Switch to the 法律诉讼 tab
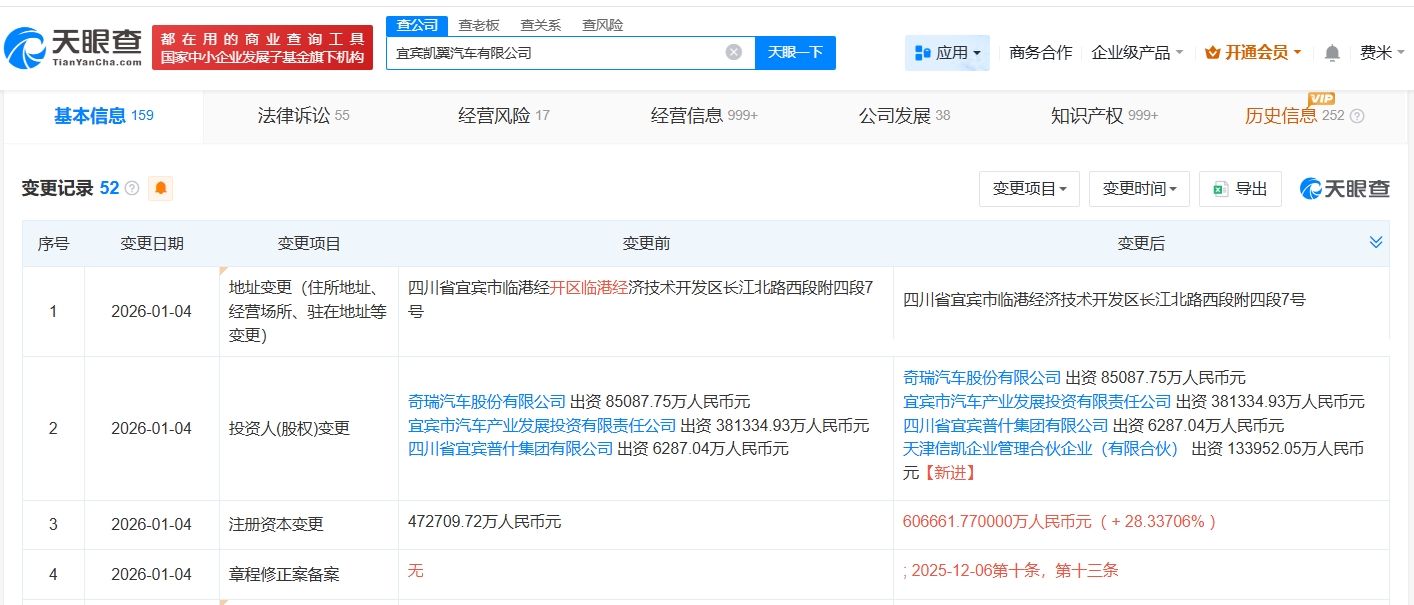This screenshot has height=605, width=1414. click(303, 115)
